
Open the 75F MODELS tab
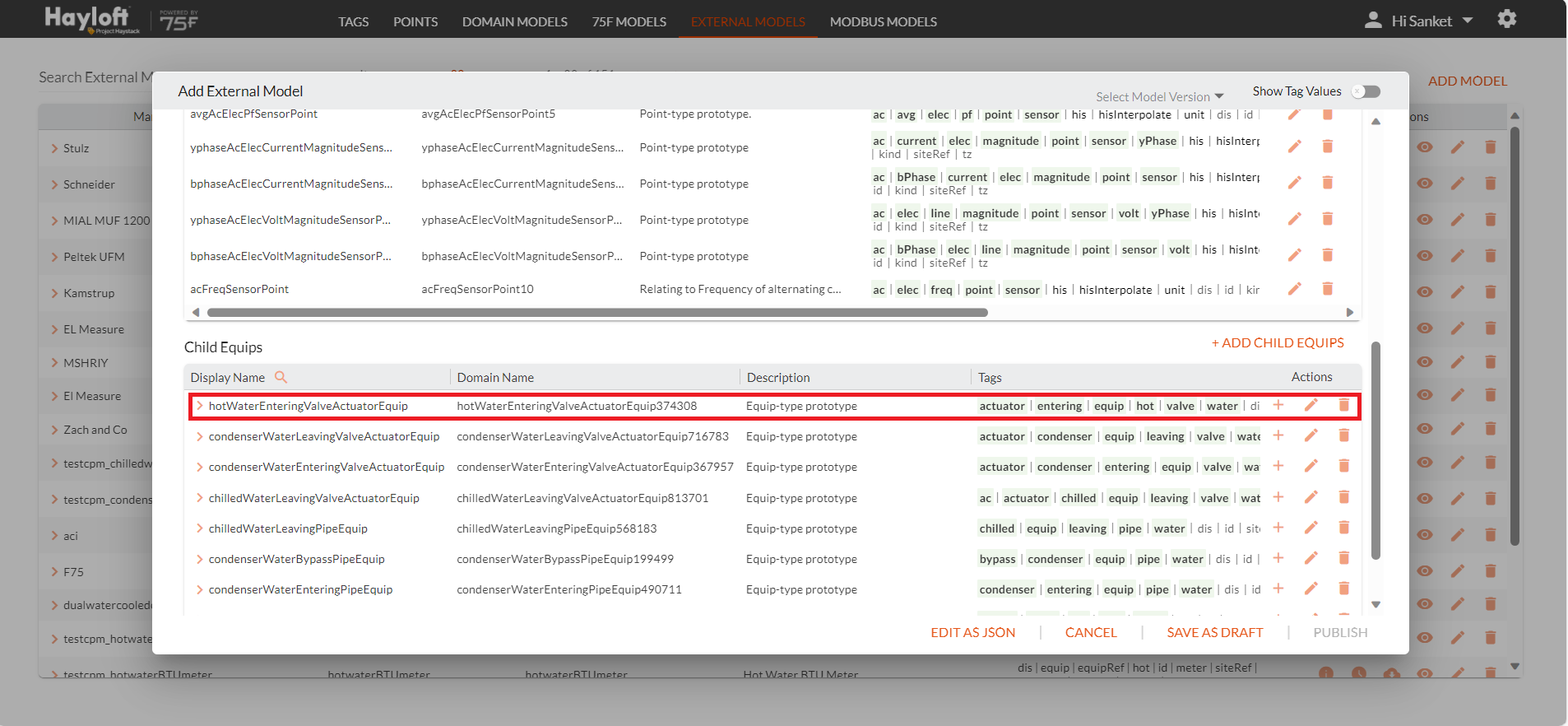[629, 21]
